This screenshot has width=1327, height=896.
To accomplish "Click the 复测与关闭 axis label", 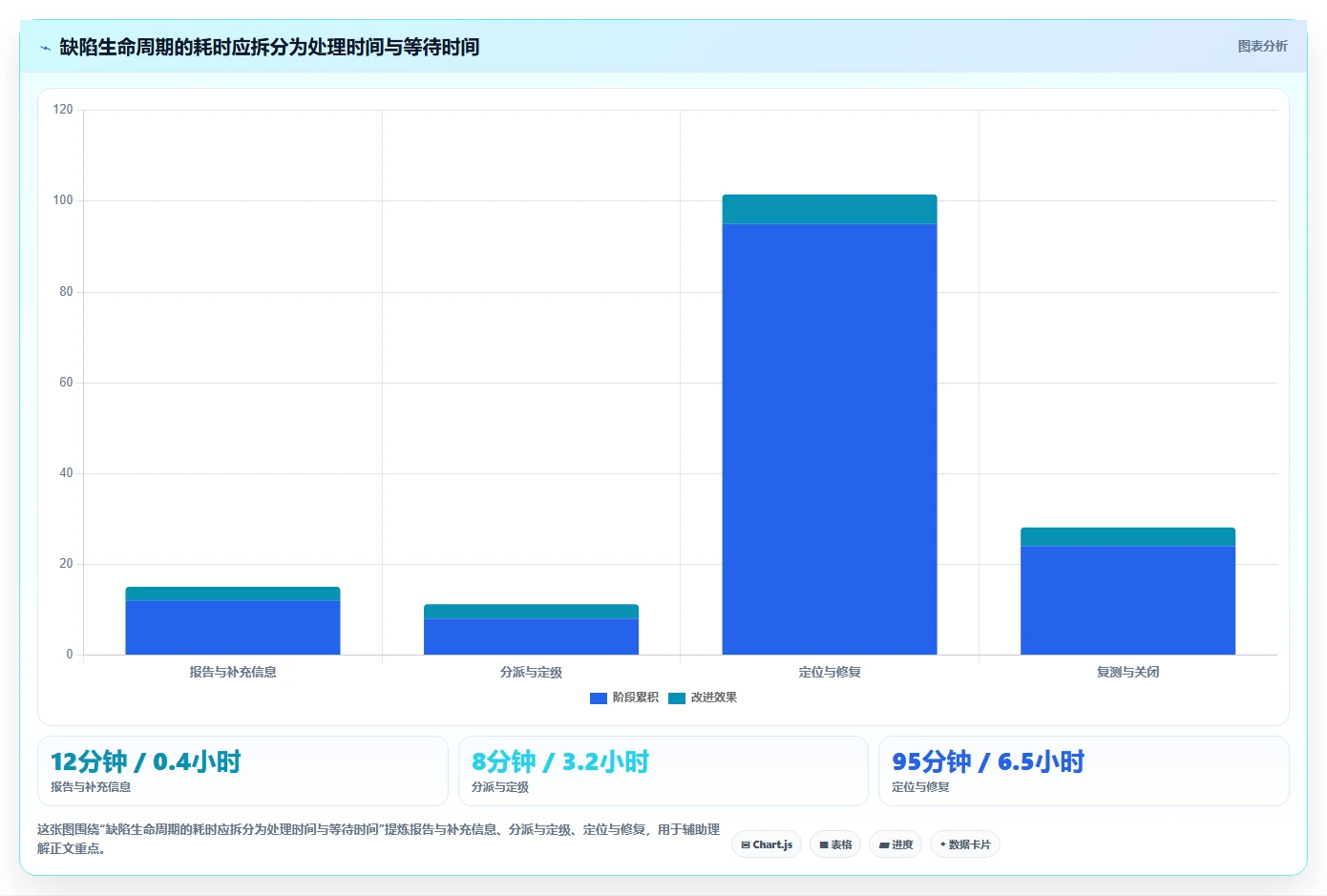I will pos(1127,672).
